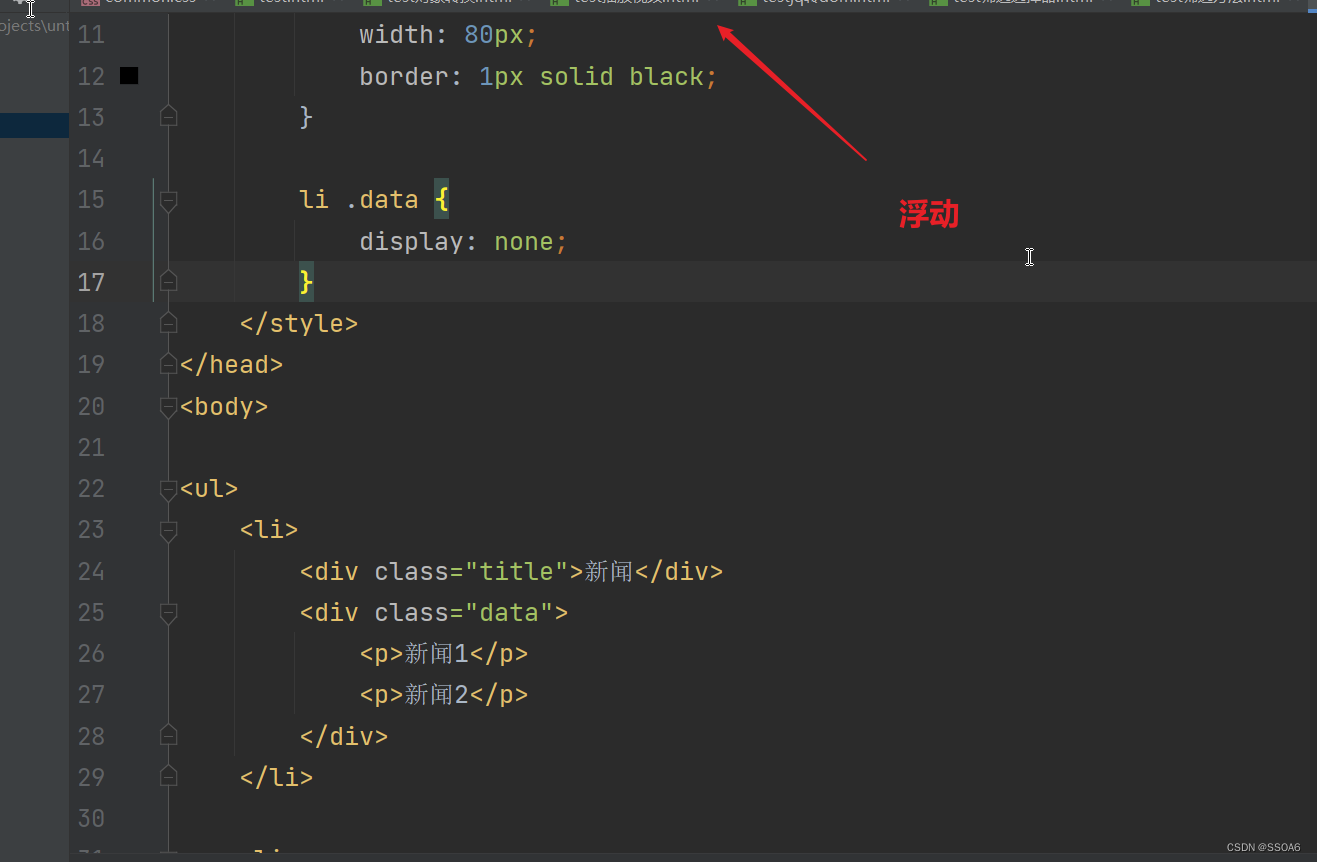Place cursor on 'border' property text
1317x862 pixels.
(x=405, y=77)
